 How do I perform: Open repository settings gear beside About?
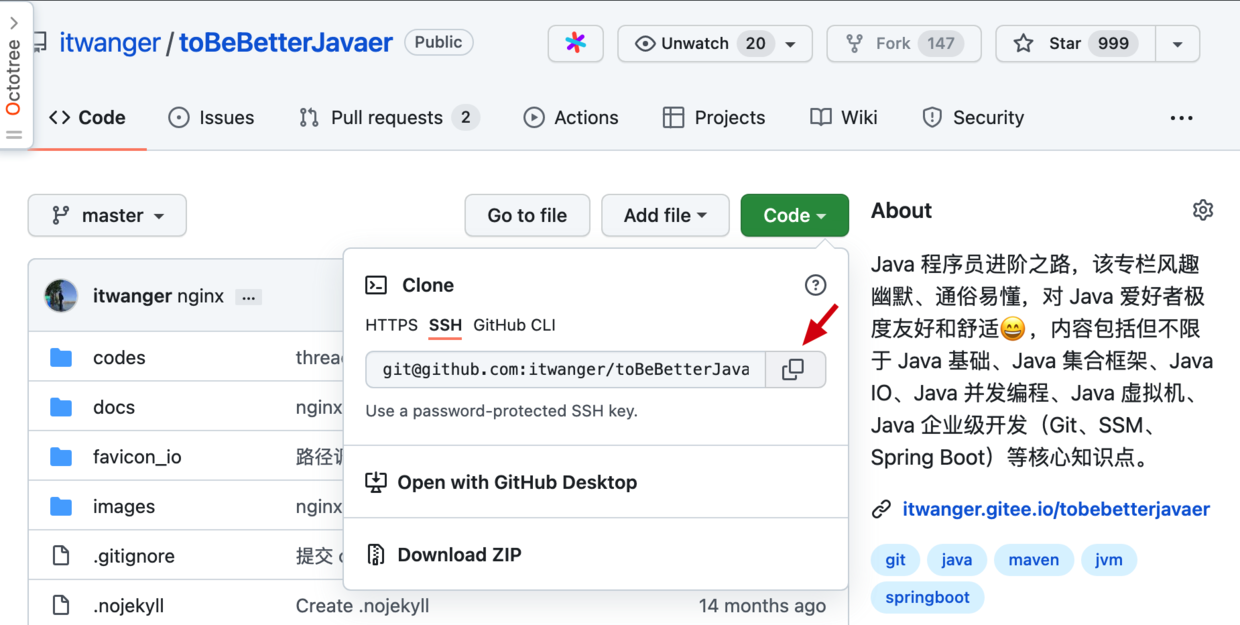[1202, 210]
